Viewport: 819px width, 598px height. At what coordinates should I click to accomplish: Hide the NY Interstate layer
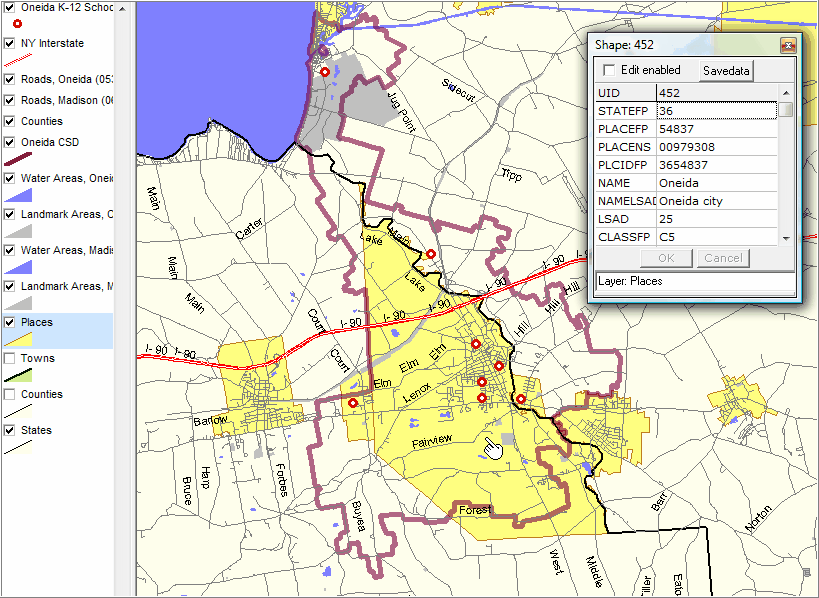tap(10, 44)
